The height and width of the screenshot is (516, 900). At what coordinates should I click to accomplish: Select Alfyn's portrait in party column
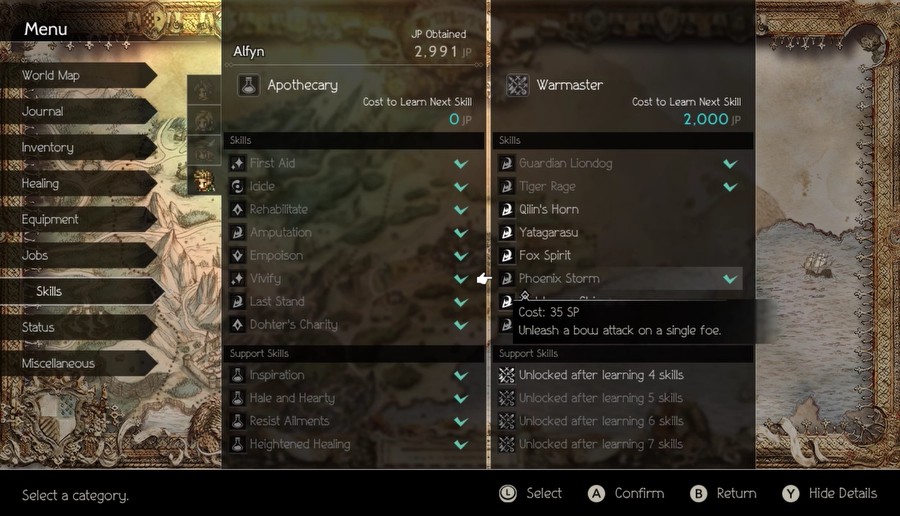click(x=204, y=181)
